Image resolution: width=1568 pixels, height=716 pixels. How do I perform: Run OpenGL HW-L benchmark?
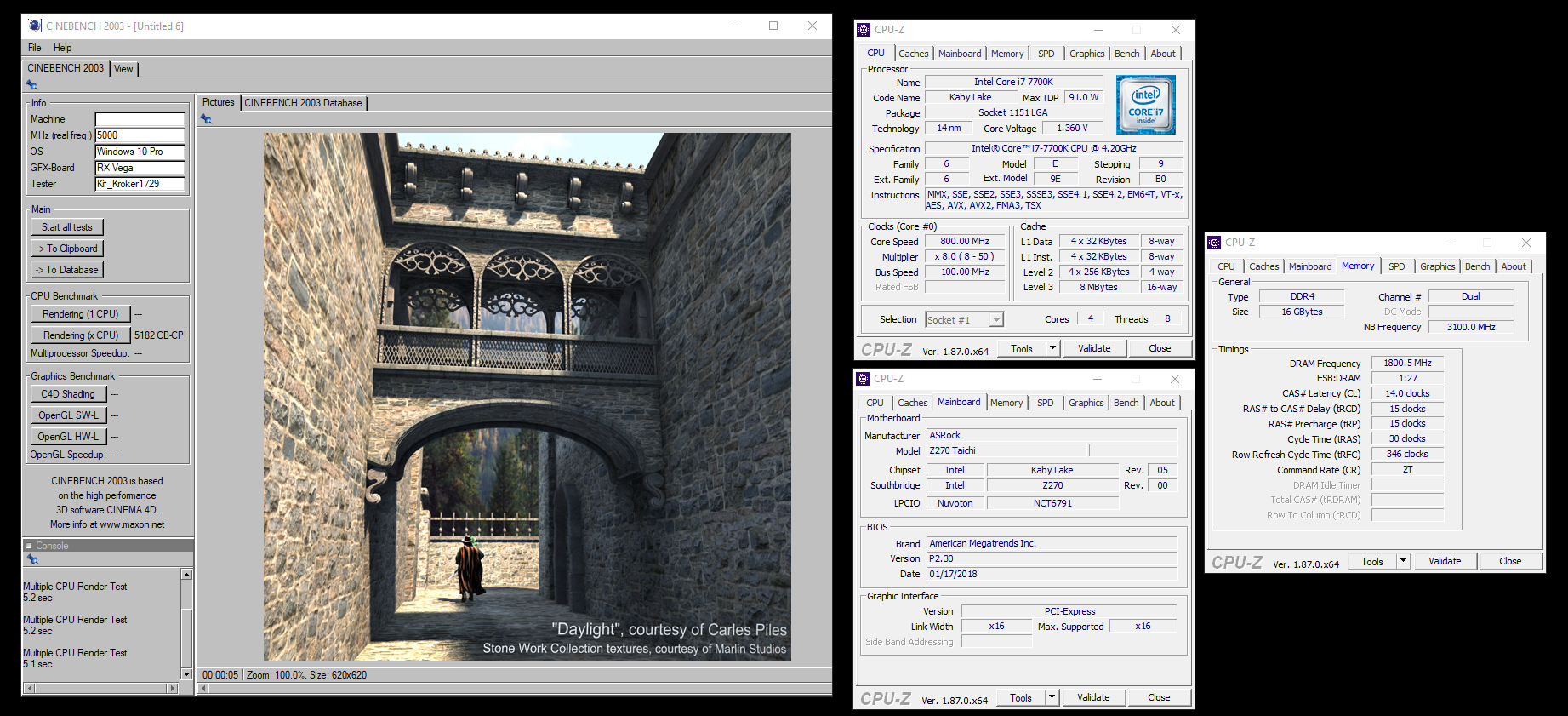69,437
